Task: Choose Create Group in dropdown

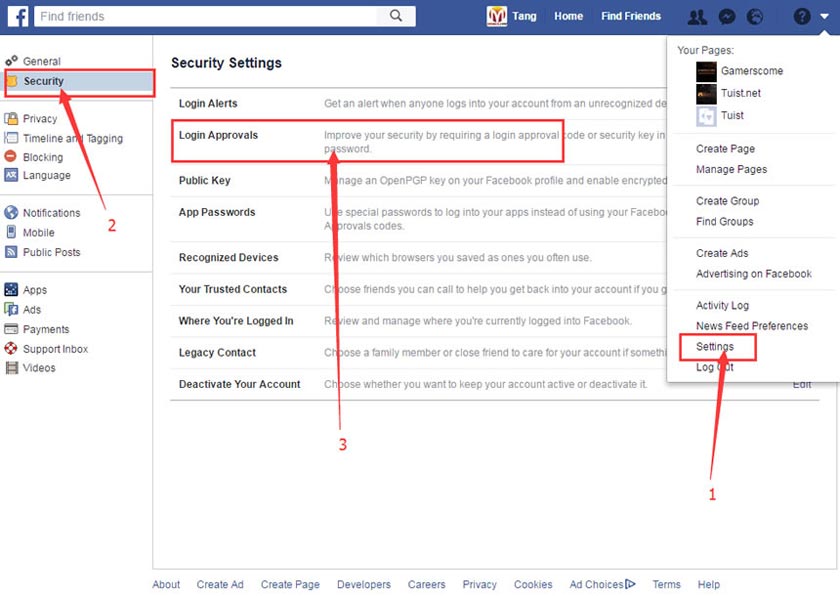Action: point(728,201)
